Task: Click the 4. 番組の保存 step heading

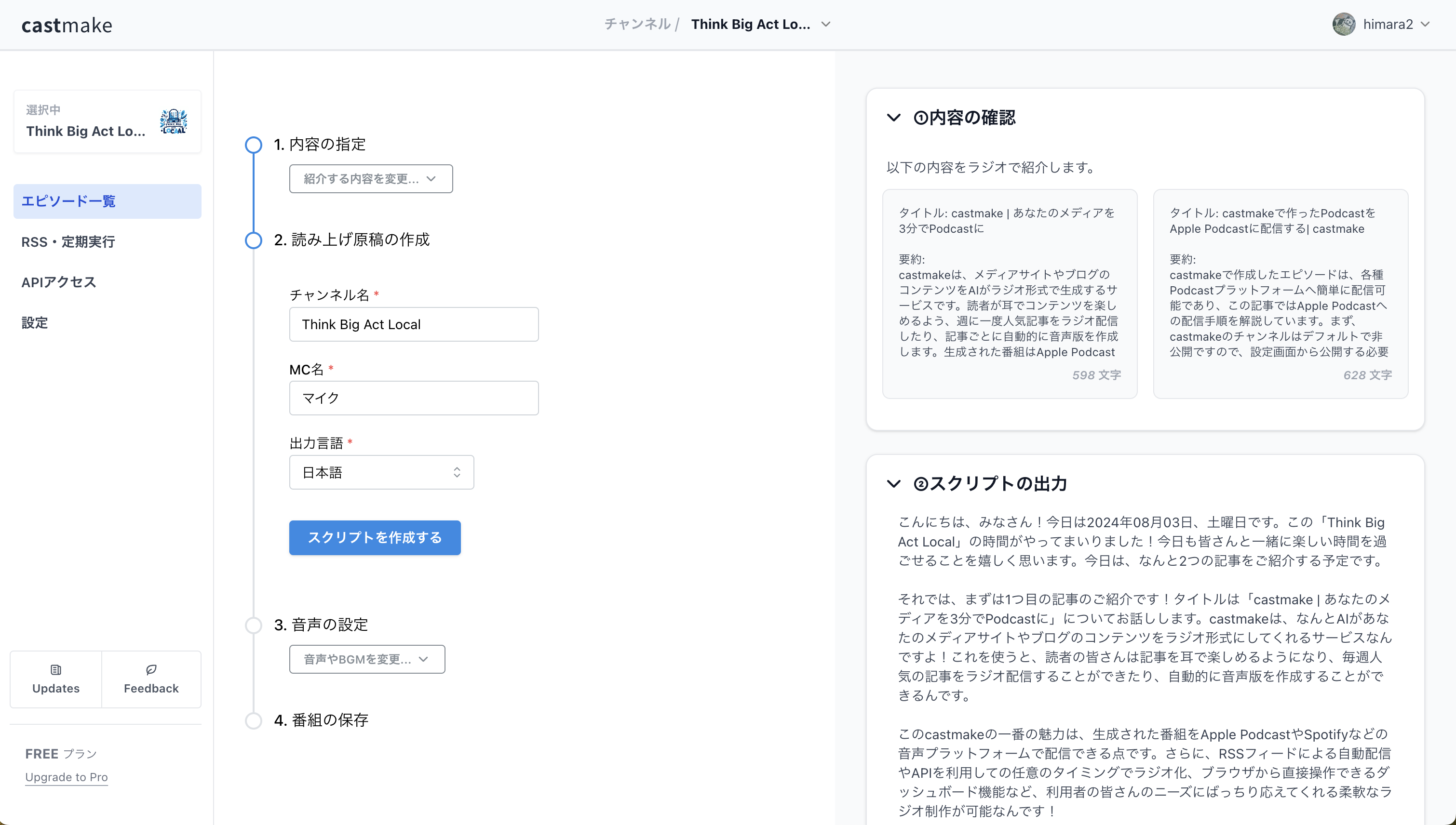Action: pyautogui.click(x=321, y=721)
